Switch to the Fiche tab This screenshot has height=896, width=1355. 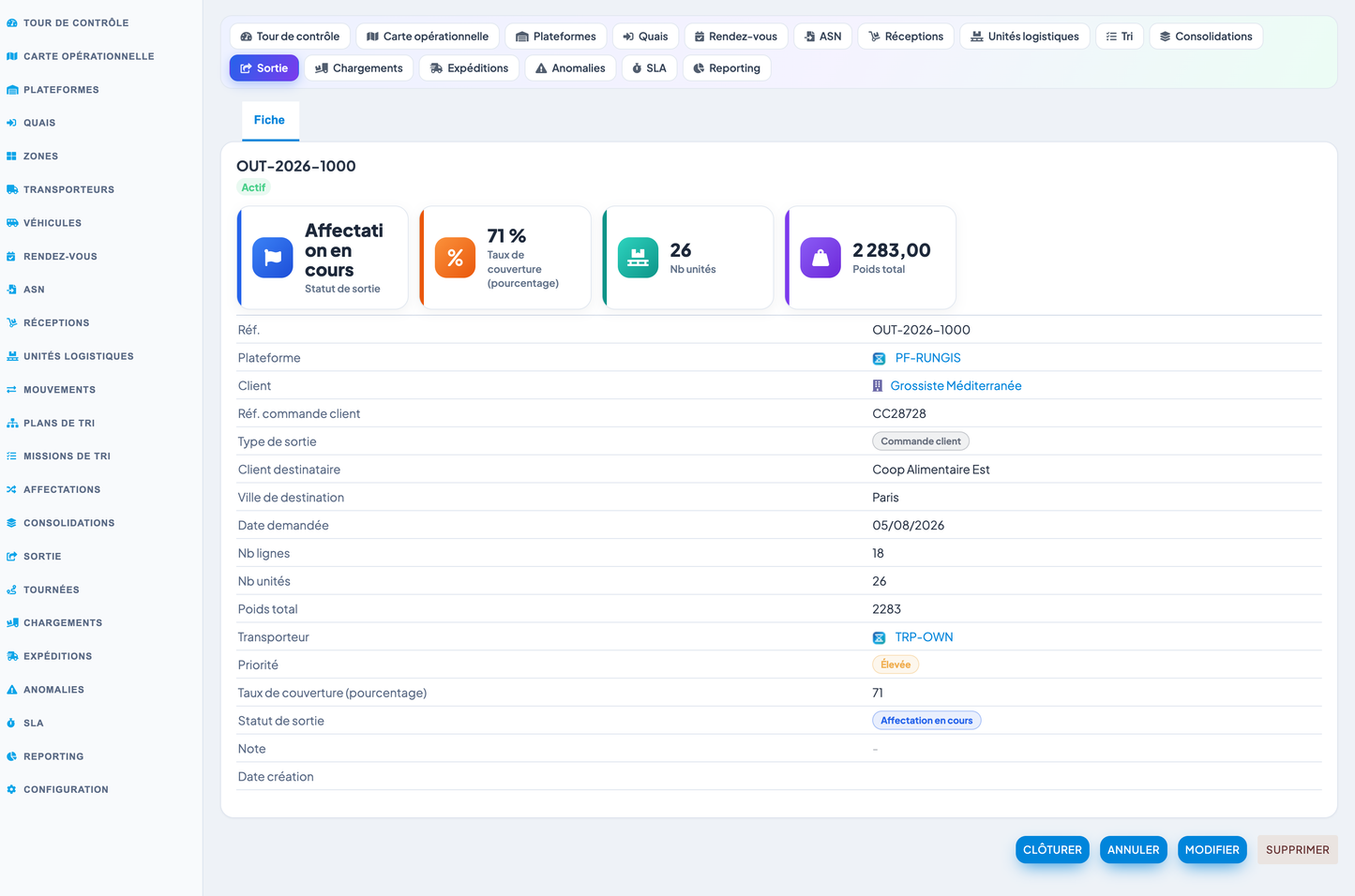tap(269, 120)
